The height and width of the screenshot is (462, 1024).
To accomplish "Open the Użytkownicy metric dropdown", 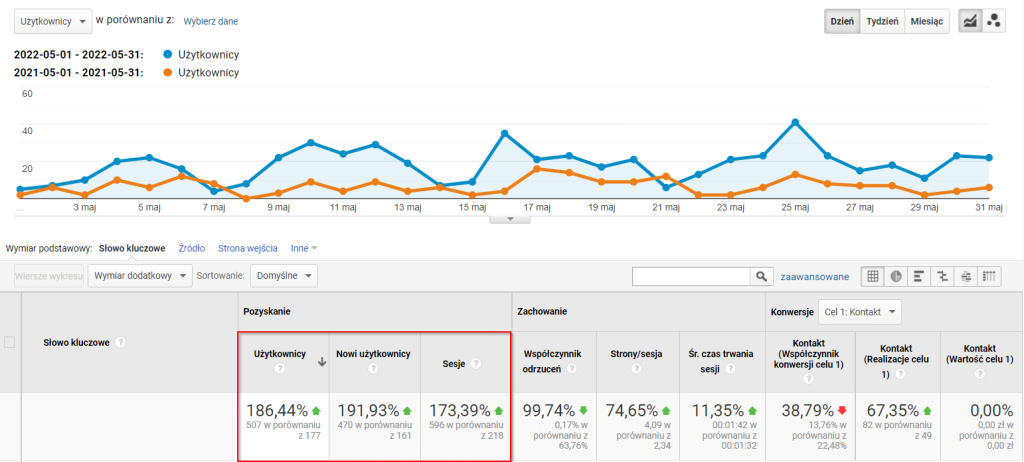I will (55, 21).
